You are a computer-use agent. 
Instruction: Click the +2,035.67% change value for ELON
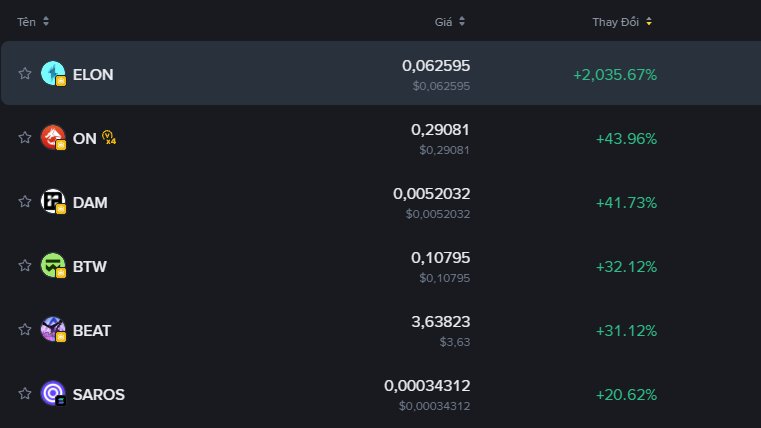(615, 75)
